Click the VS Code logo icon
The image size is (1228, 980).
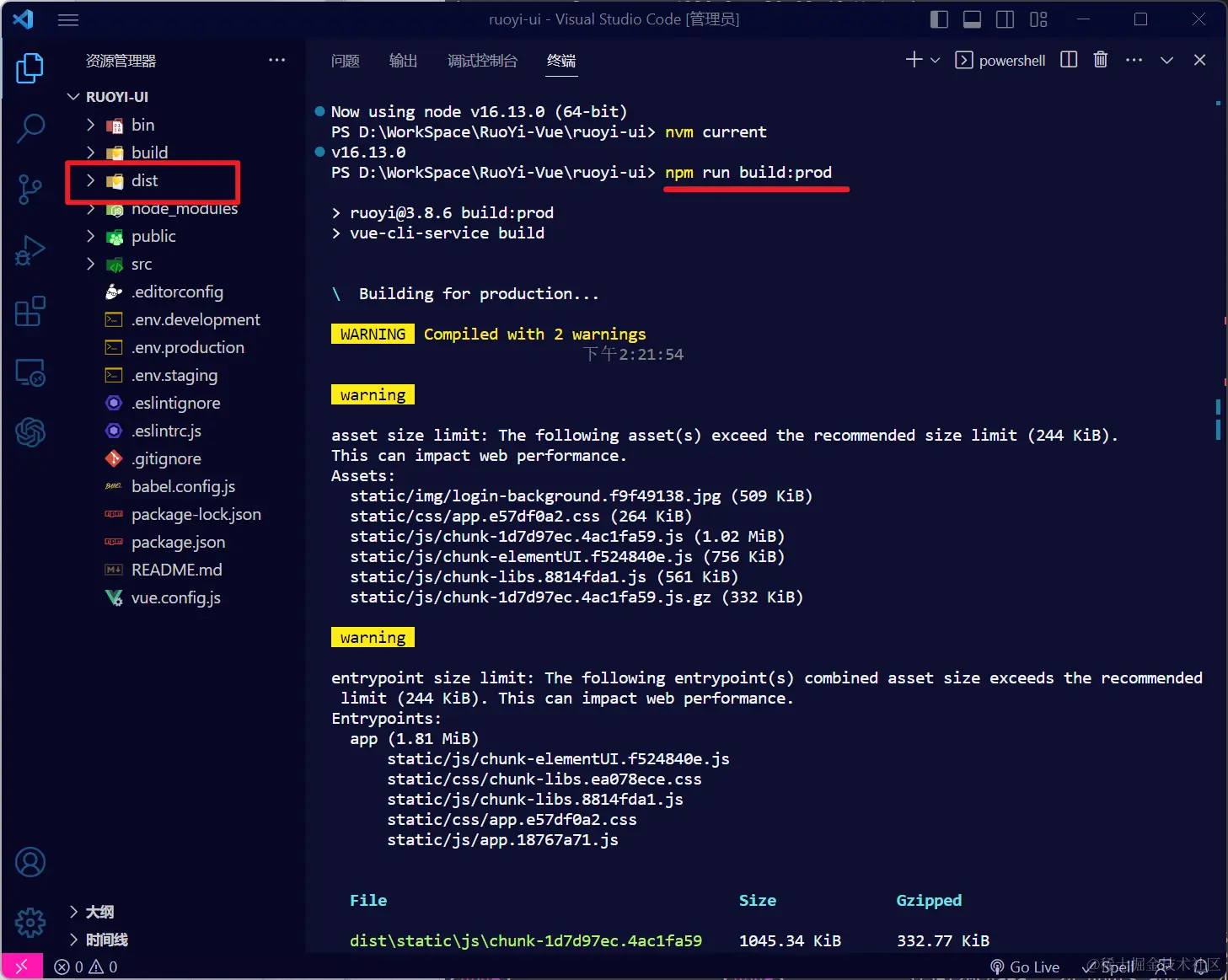click(24, 19)
